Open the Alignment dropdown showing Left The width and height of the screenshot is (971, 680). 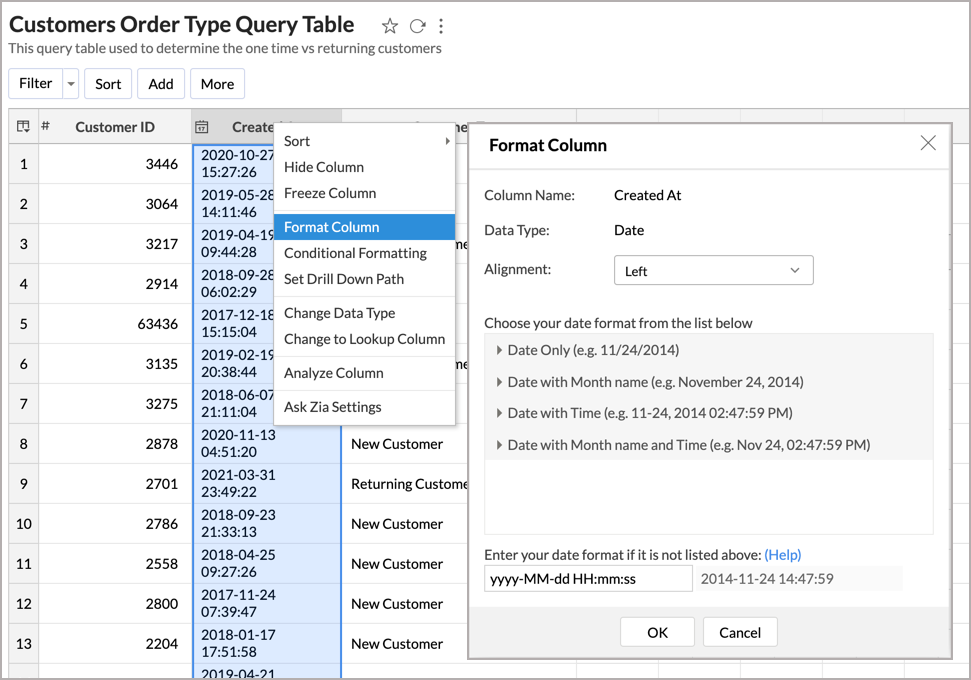713,270
